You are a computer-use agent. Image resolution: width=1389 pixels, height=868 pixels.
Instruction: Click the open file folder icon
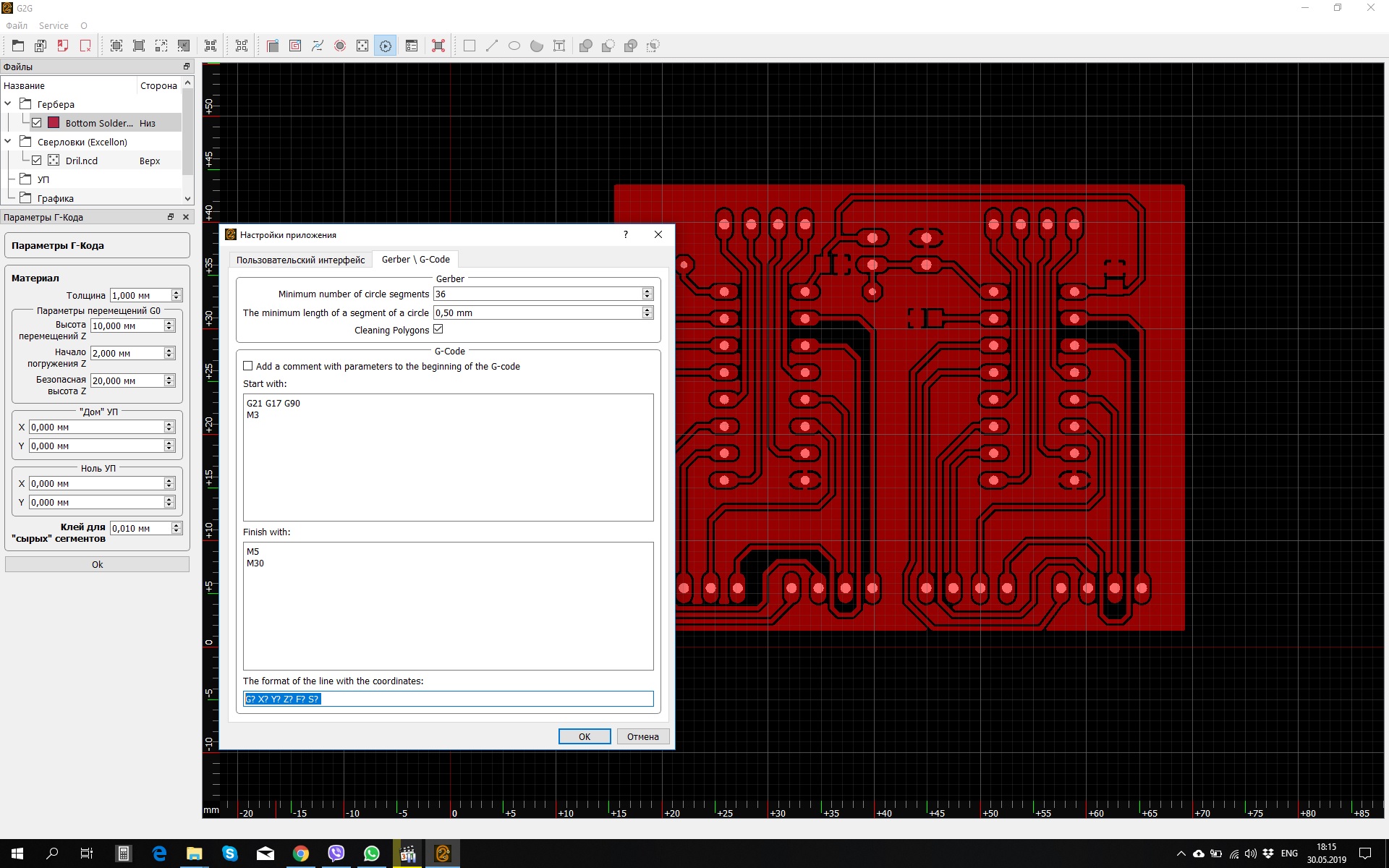click(x=18, y=46)
